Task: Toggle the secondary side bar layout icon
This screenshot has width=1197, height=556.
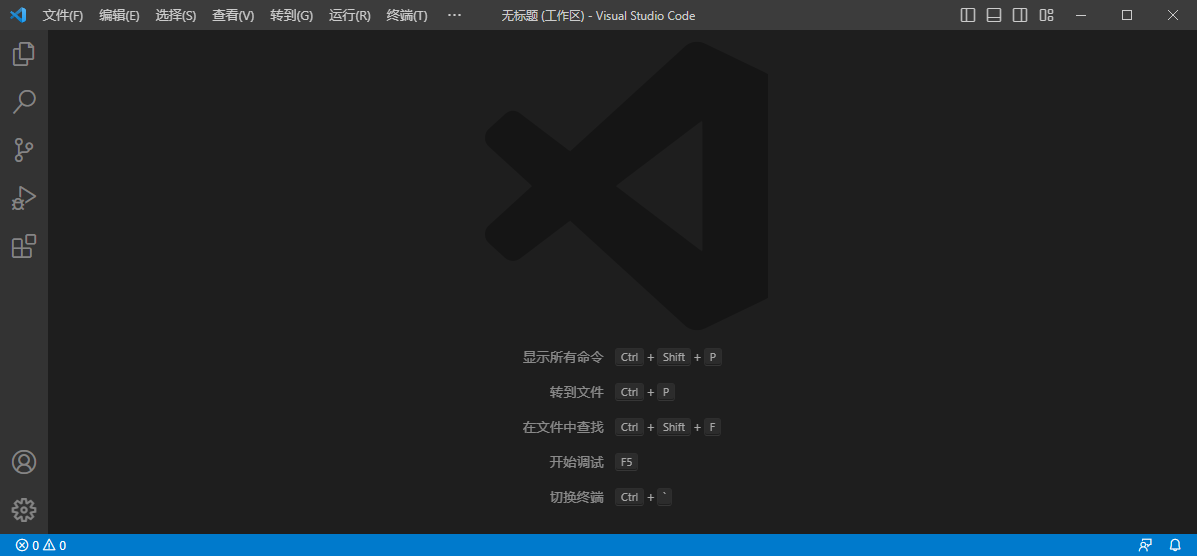Action: pyautogui.click(x=1020, y=15)
